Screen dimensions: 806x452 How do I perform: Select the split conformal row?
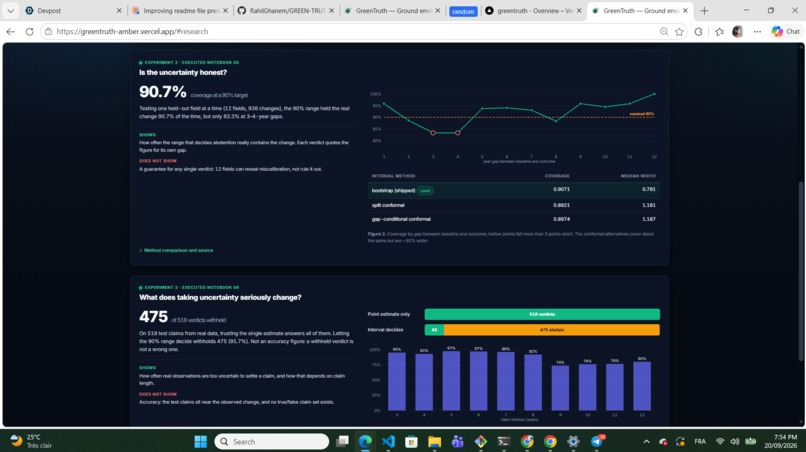point(514,205)
